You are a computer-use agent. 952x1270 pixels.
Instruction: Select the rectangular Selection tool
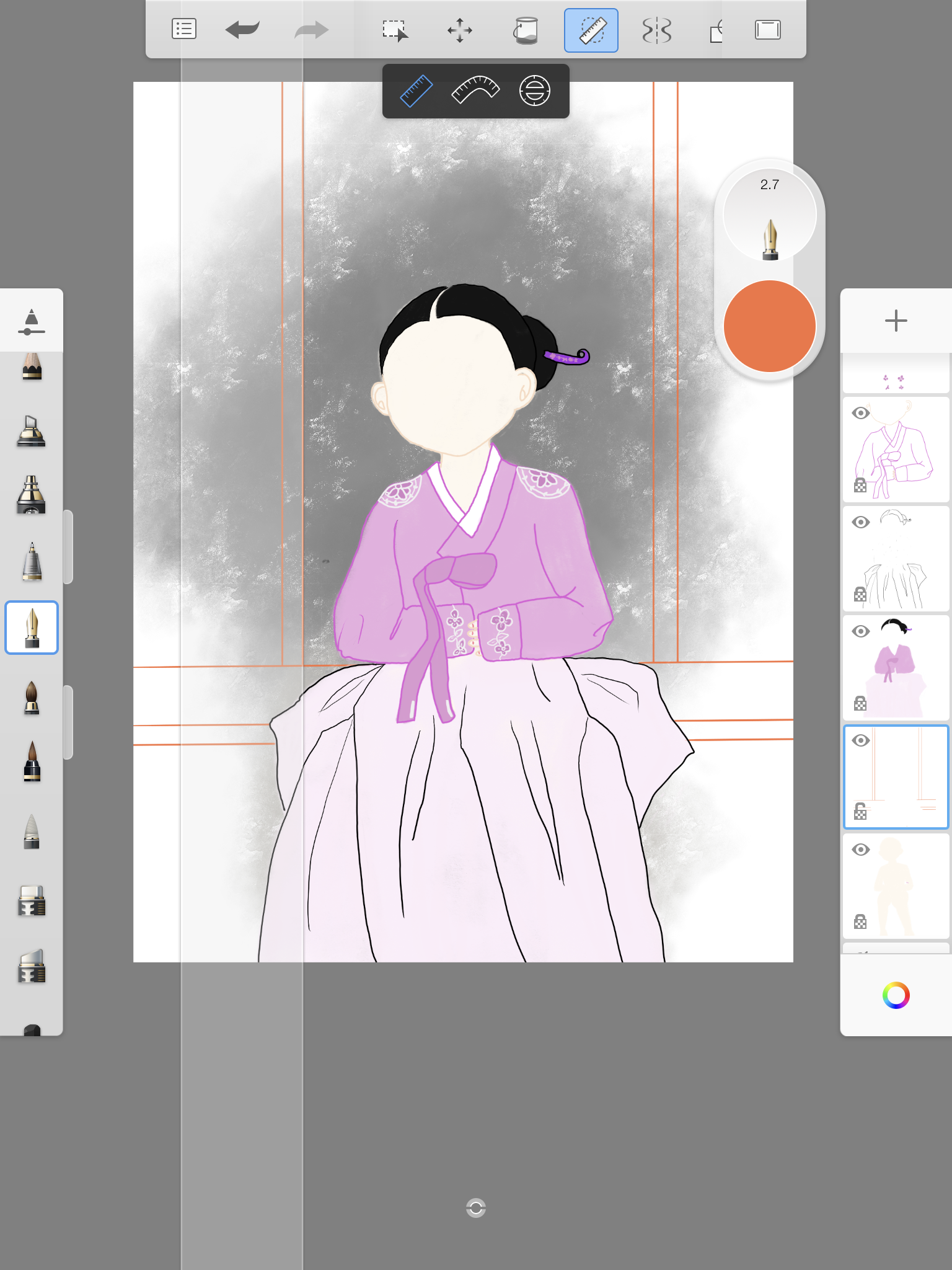395,30
